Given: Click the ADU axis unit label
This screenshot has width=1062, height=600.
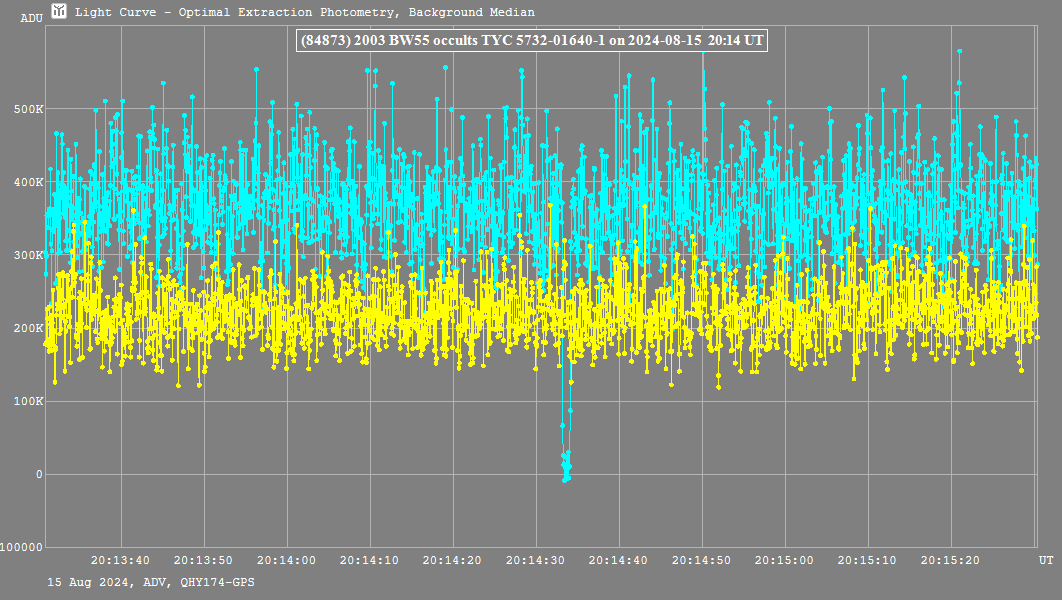Looking at the screenshot, I should [31, 18].
